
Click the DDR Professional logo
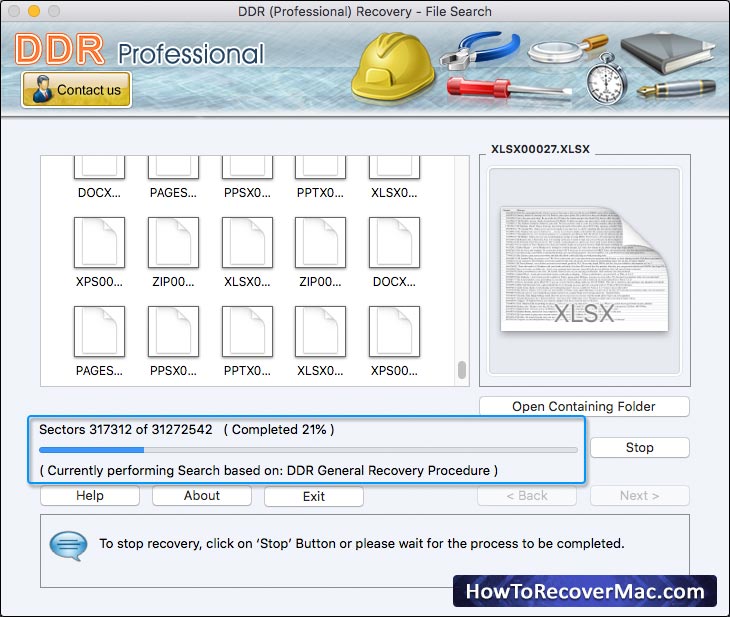click(x=139, y=50)
